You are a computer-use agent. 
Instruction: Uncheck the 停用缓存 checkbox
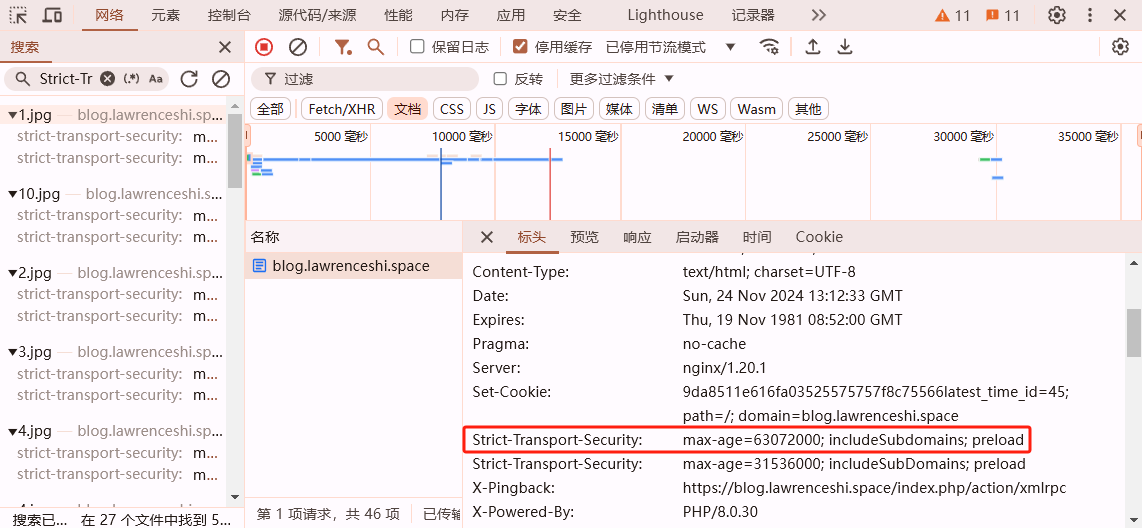coord(520,47)
